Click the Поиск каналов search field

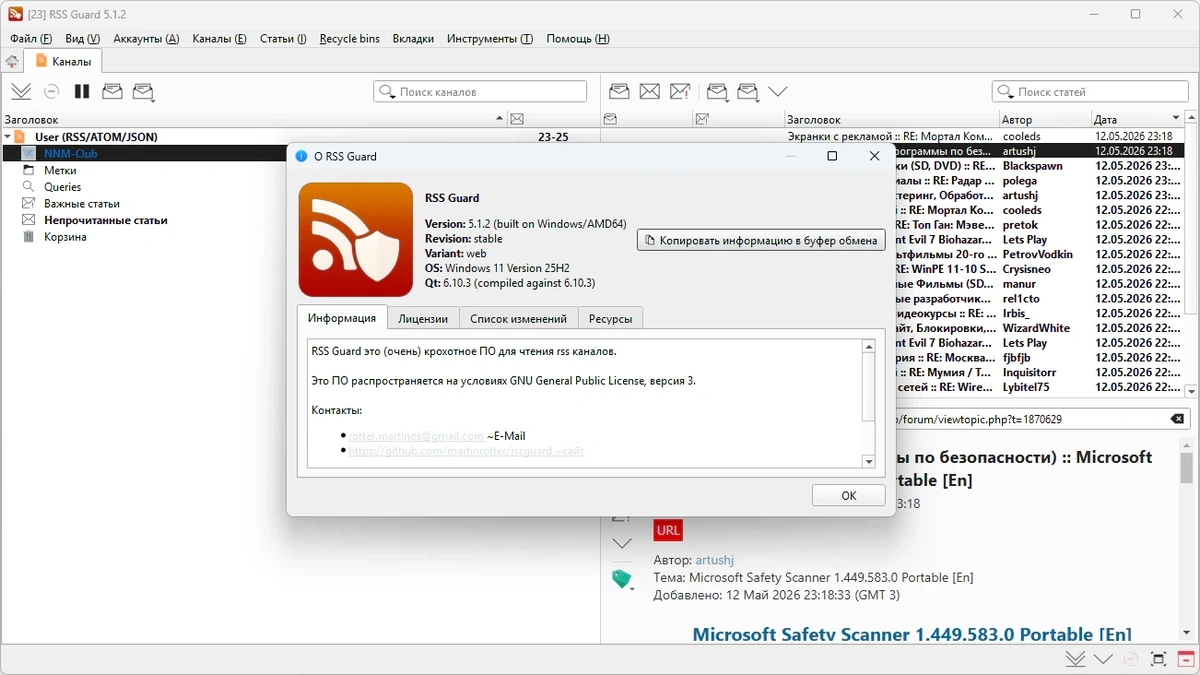[x=480, y=92]
